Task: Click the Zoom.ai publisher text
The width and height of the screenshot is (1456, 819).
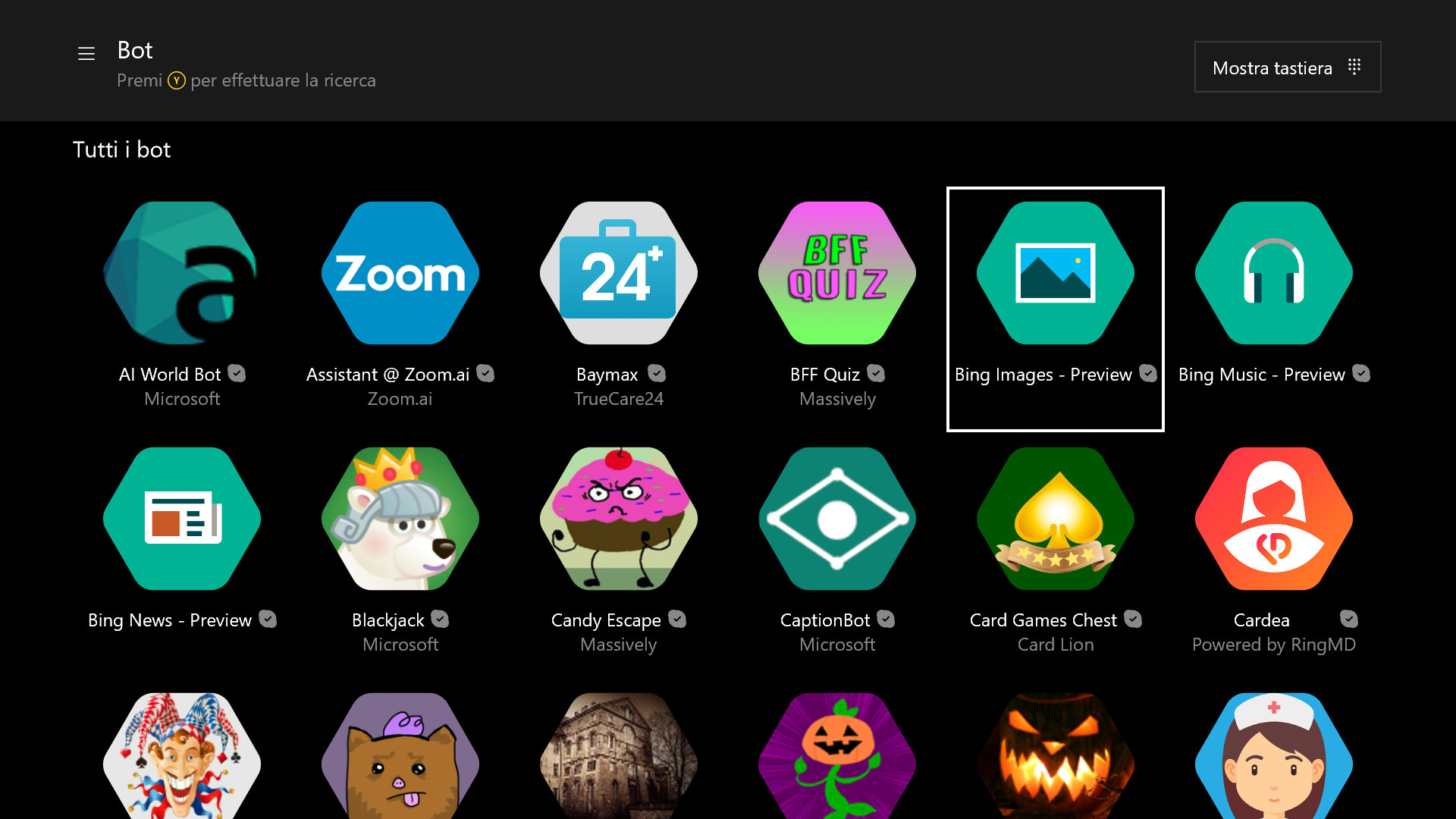Action: coord(400,399)
